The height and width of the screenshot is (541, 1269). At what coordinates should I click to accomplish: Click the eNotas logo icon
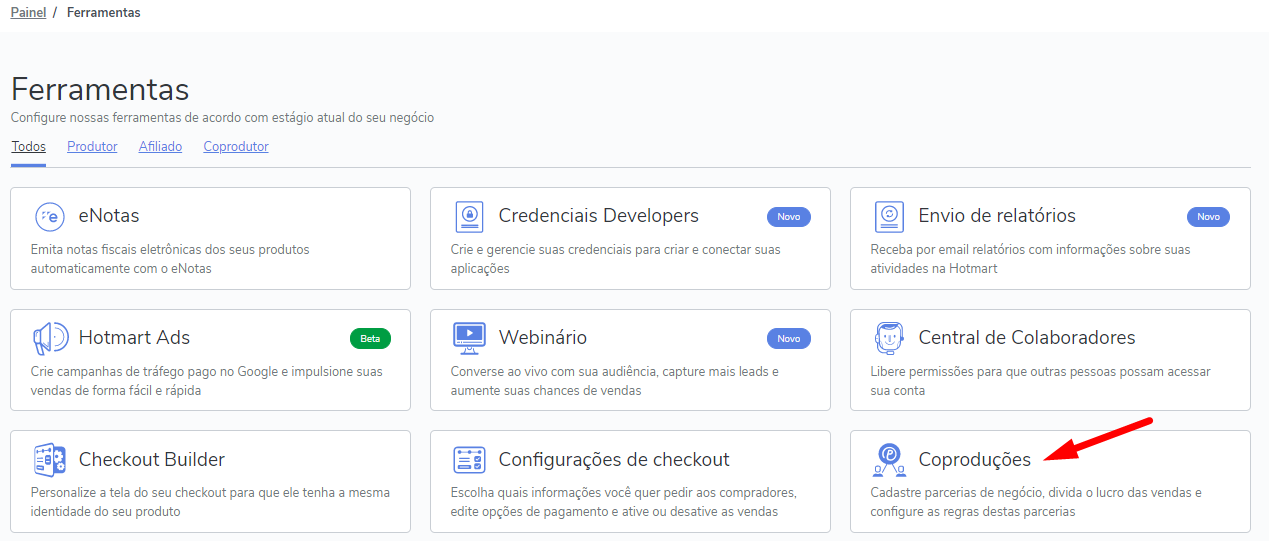point(50,216)
